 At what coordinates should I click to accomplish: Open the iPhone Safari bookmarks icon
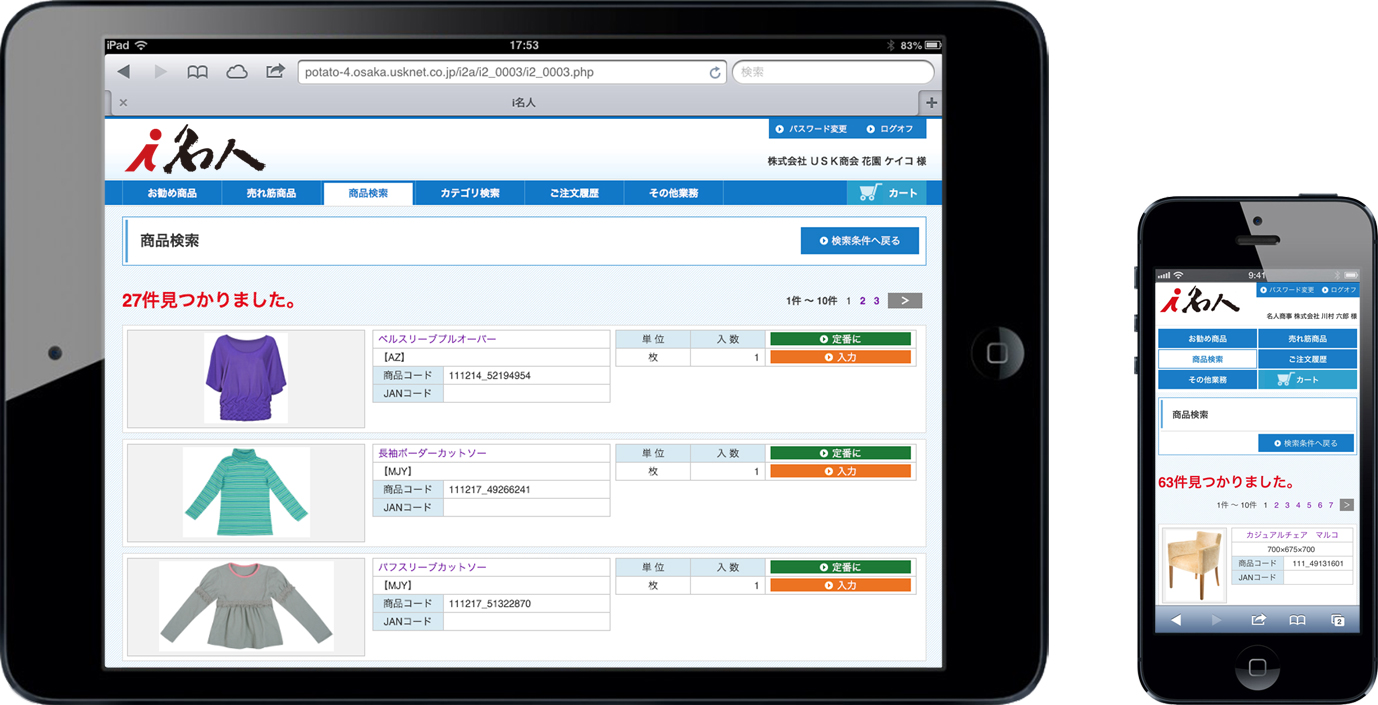pyautogui.click(x=1297, y=620)
